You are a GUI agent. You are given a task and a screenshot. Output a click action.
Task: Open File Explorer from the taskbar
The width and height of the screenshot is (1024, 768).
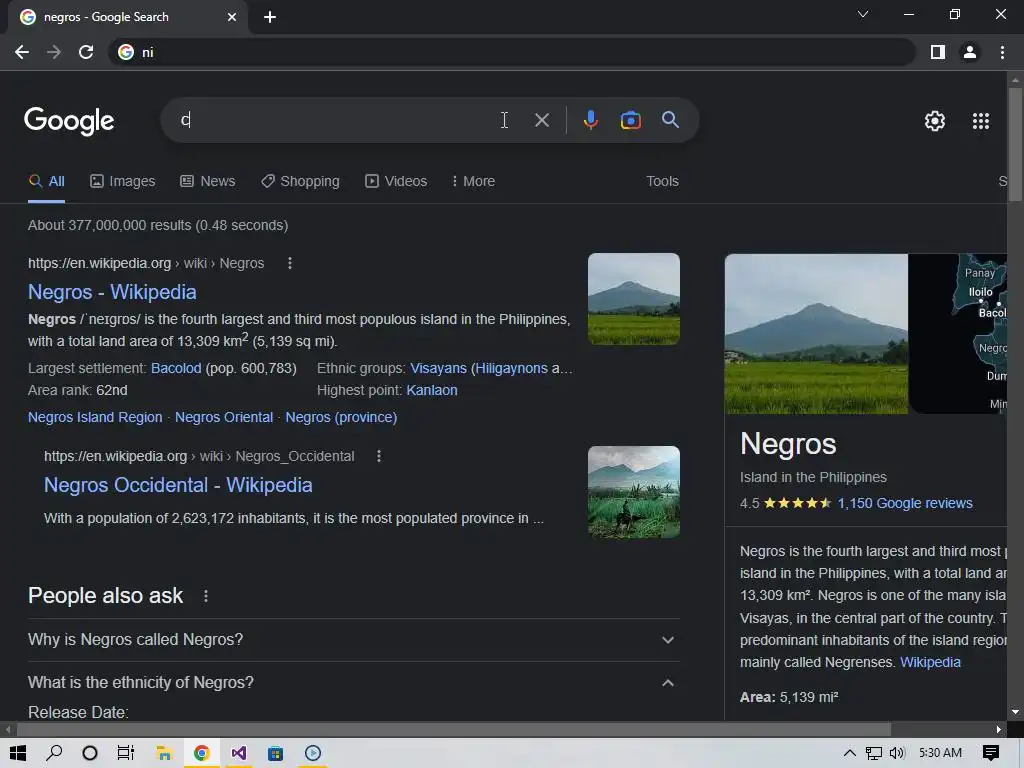164,753
